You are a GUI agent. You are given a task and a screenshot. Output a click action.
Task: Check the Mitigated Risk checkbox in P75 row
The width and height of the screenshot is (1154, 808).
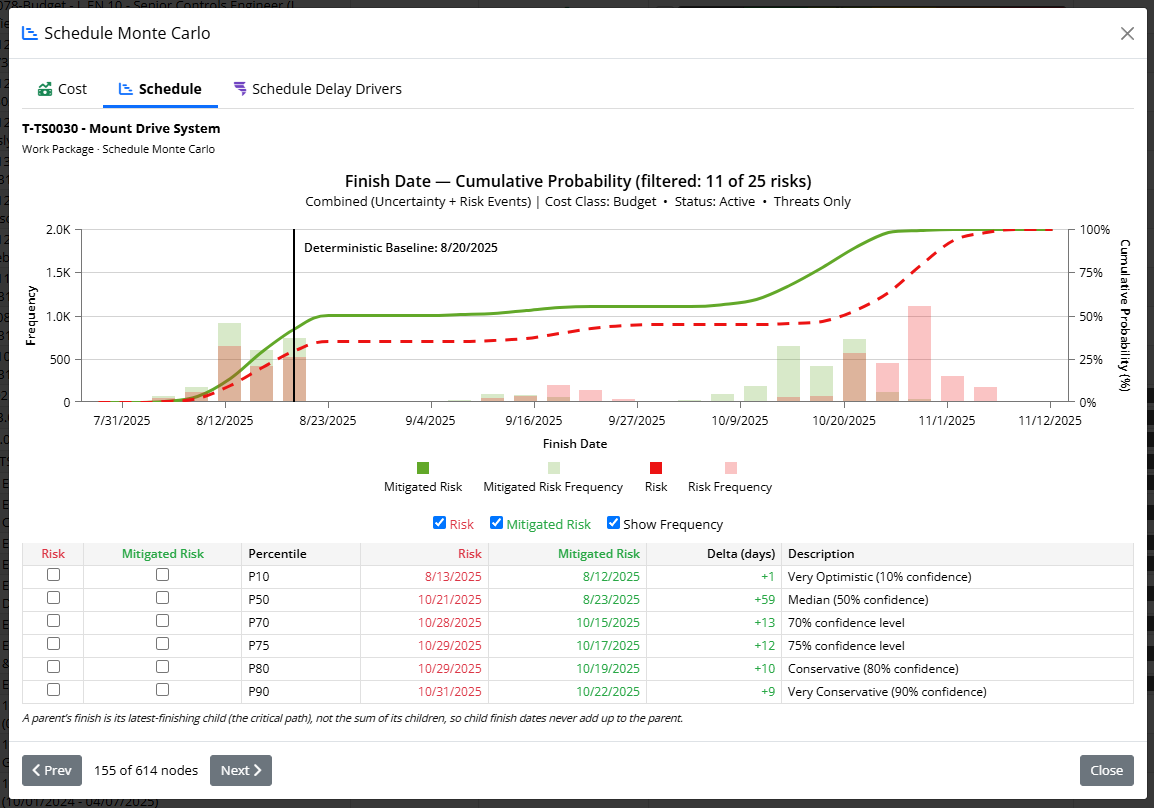coord(163,643)
